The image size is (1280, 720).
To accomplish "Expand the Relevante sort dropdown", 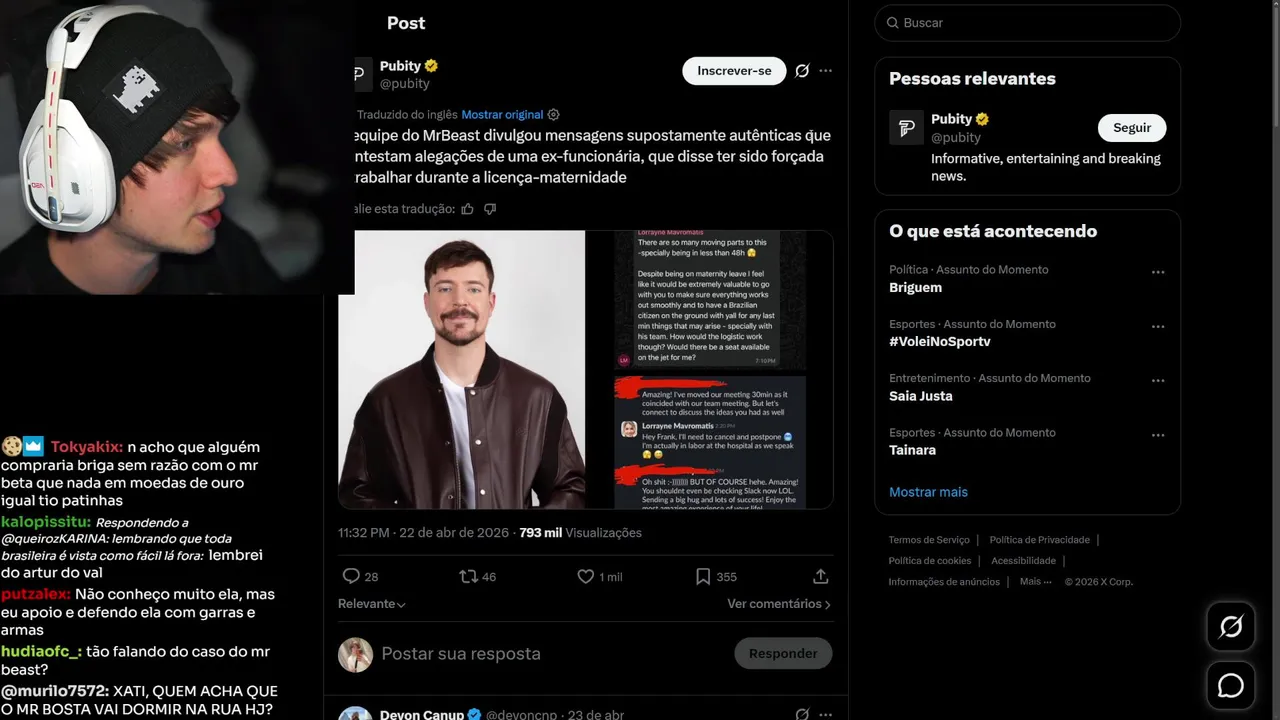I will [x=372, y=604].
